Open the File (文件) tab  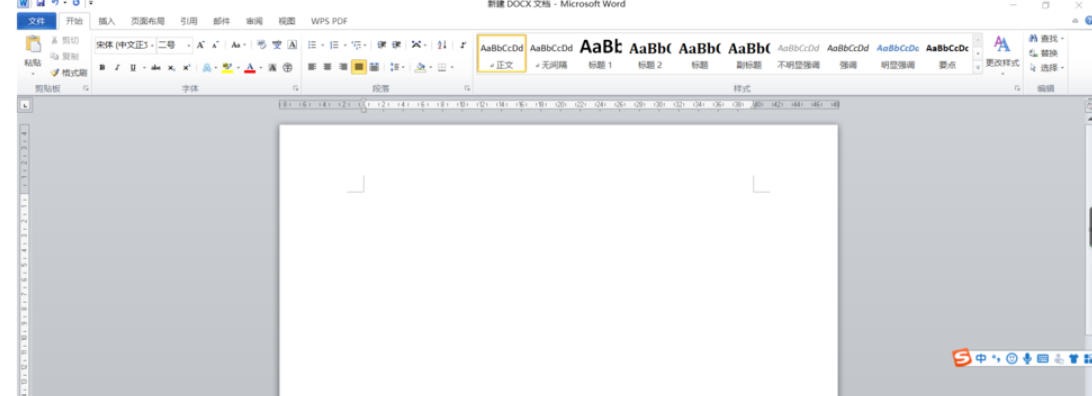tap(36, 21)
